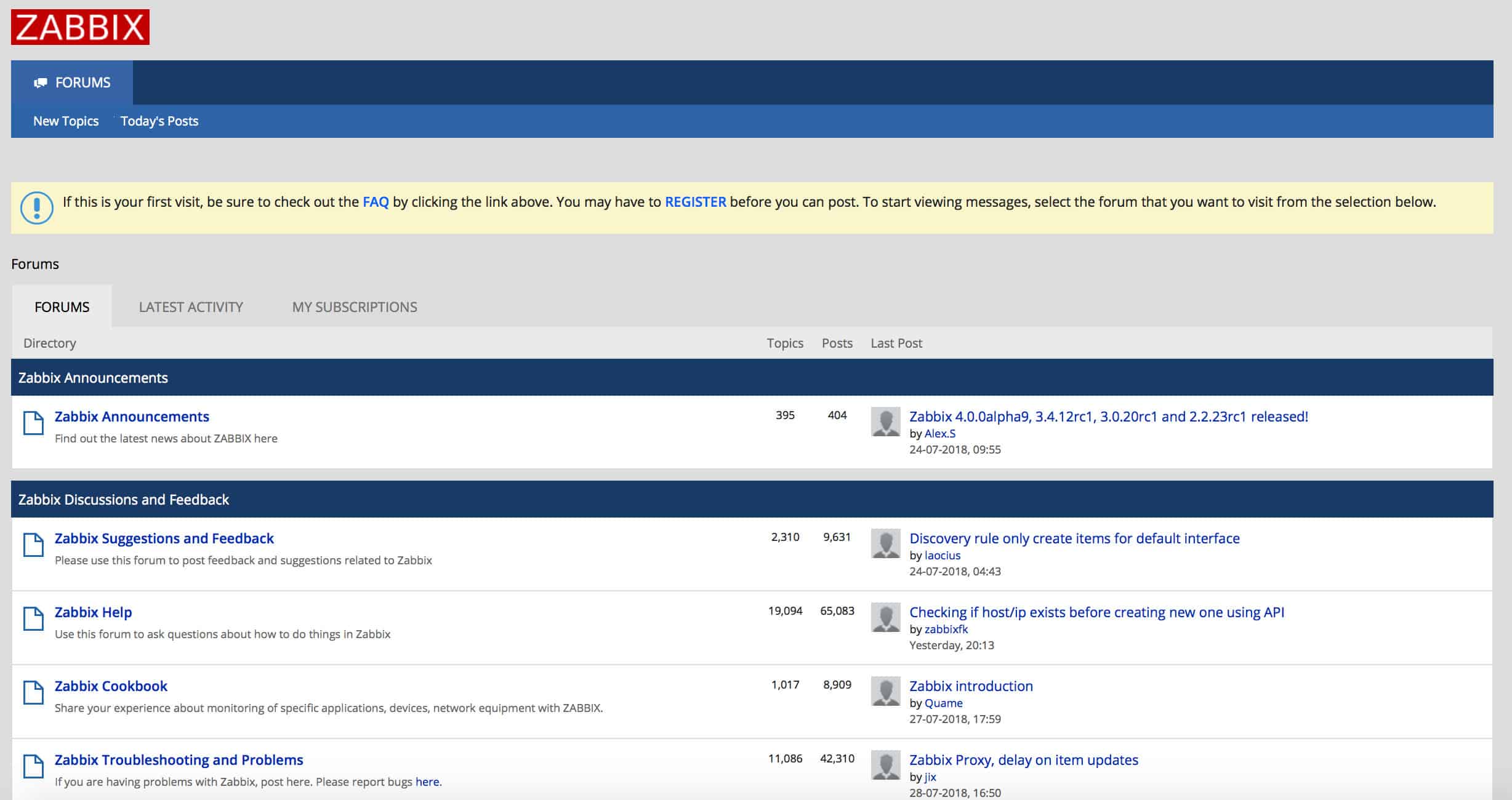
Task: Open the 'Zabbix introduction' post
Action: (971, 686)
